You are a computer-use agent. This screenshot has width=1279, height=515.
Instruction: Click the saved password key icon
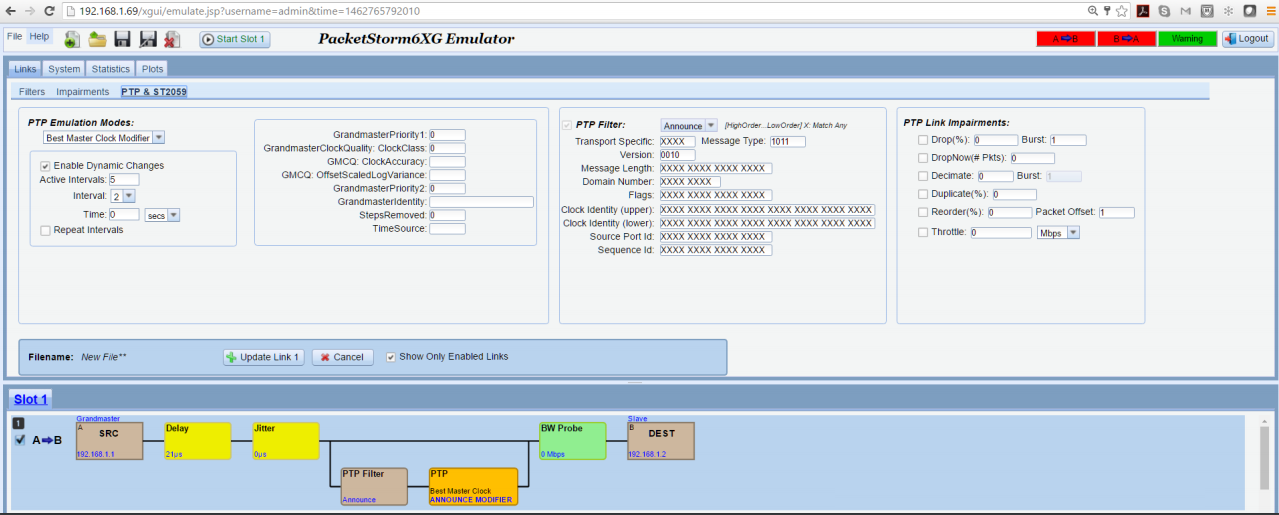point(1107,11)
